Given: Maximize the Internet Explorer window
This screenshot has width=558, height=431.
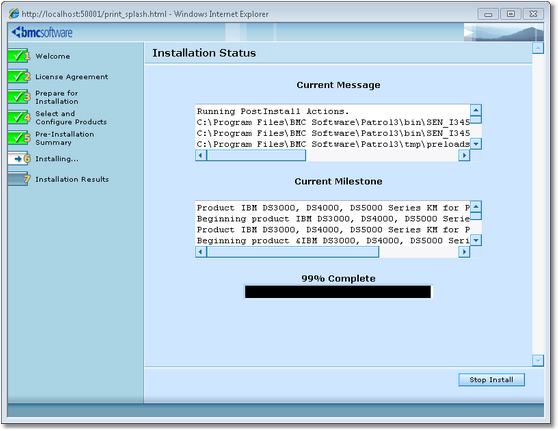Looking at the screenshot, I should (x=511, y=14).
